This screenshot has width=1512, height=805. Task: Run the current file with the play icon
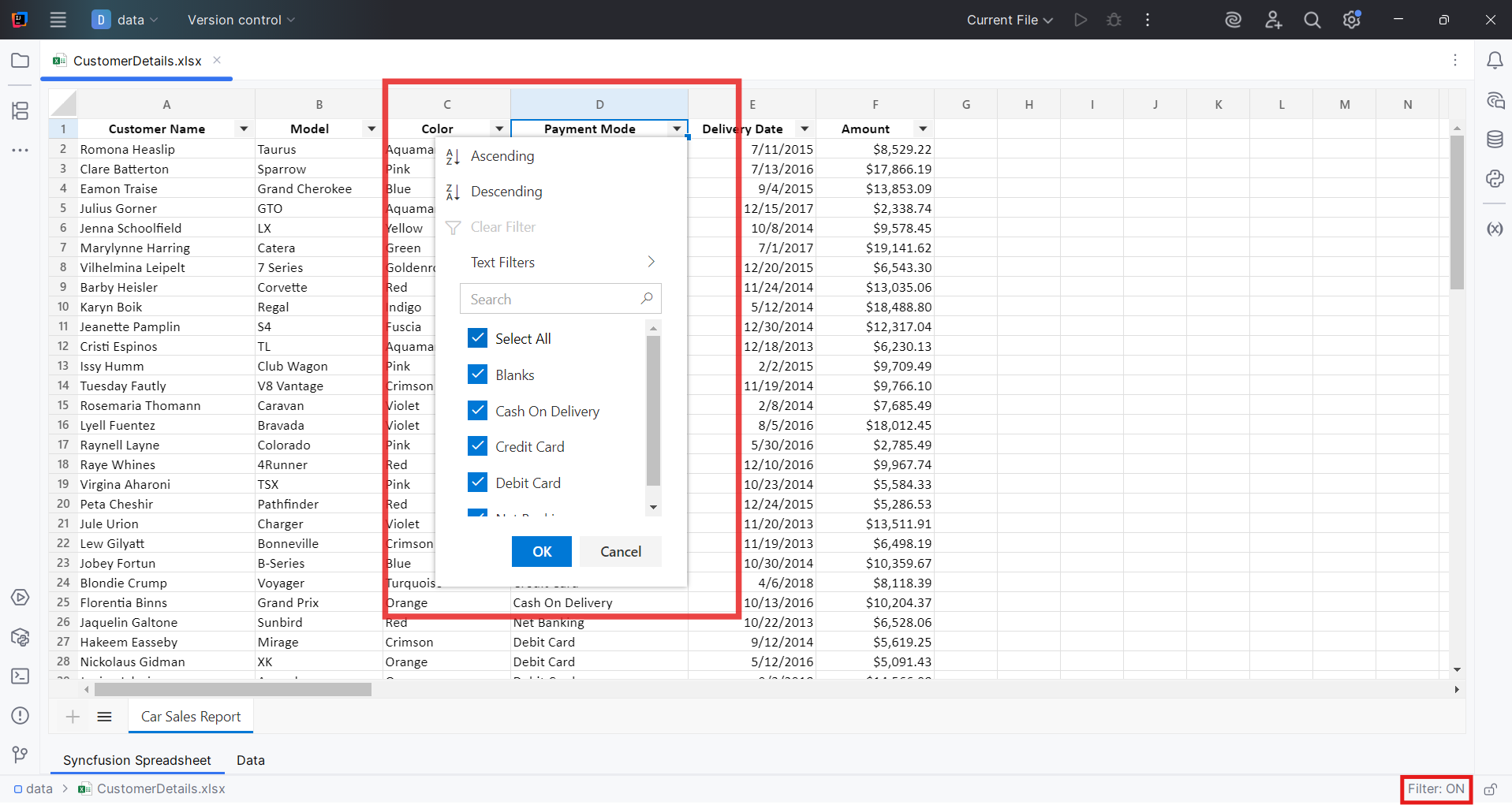pos(1081,20)
